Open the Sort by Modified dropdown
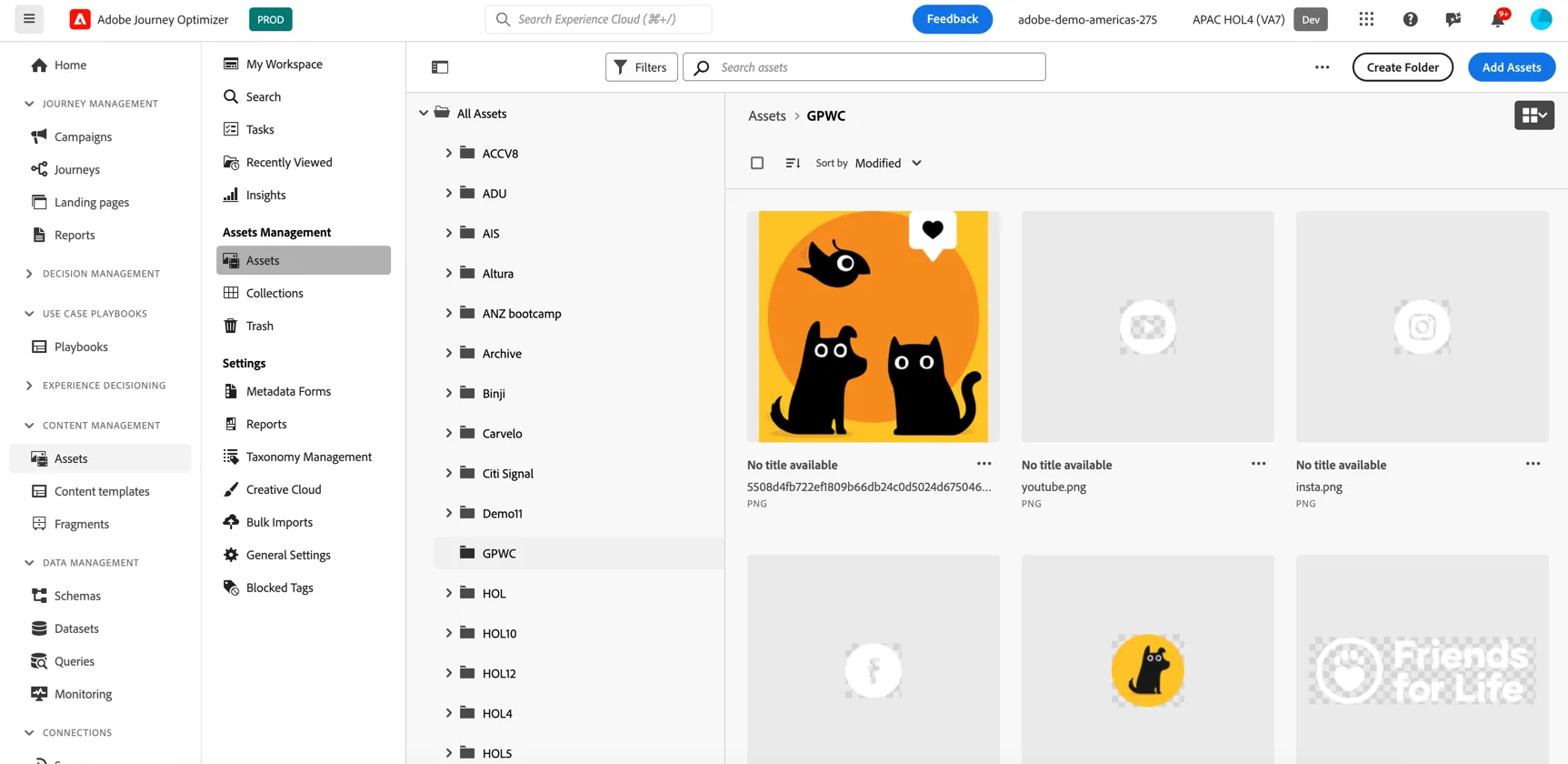Image resolution: width=1568 pixels, height=764 pixels. click(888, 163)
